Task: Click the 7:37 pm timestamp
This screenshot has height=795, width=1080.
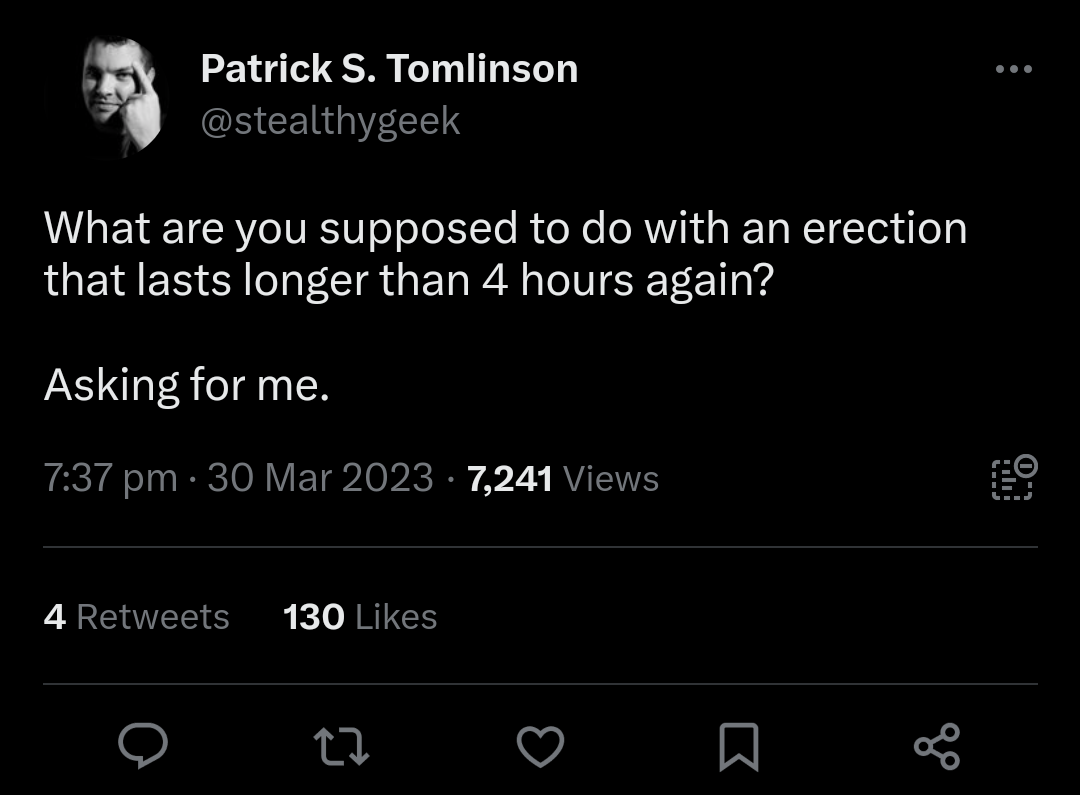Action: coord(110,478)
